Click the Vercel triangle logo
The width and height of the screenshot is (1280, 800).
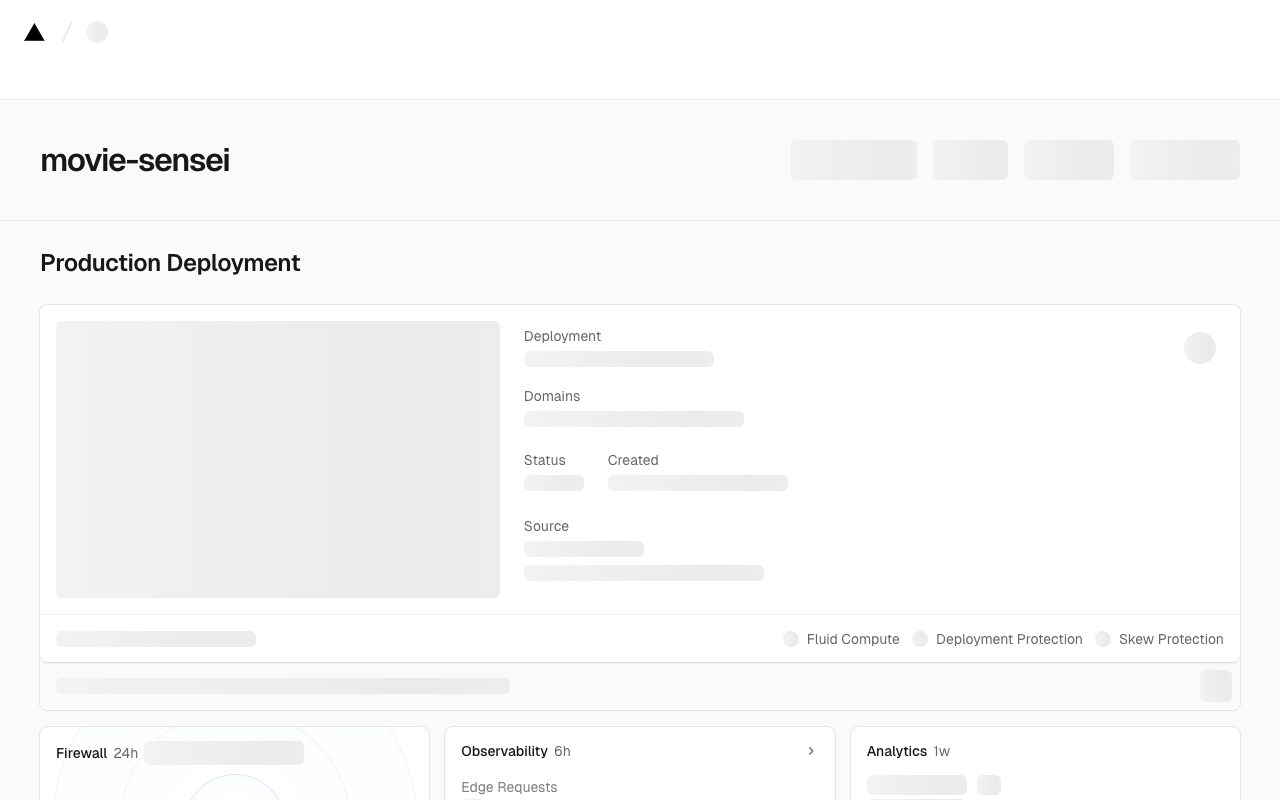pos(34,32)
